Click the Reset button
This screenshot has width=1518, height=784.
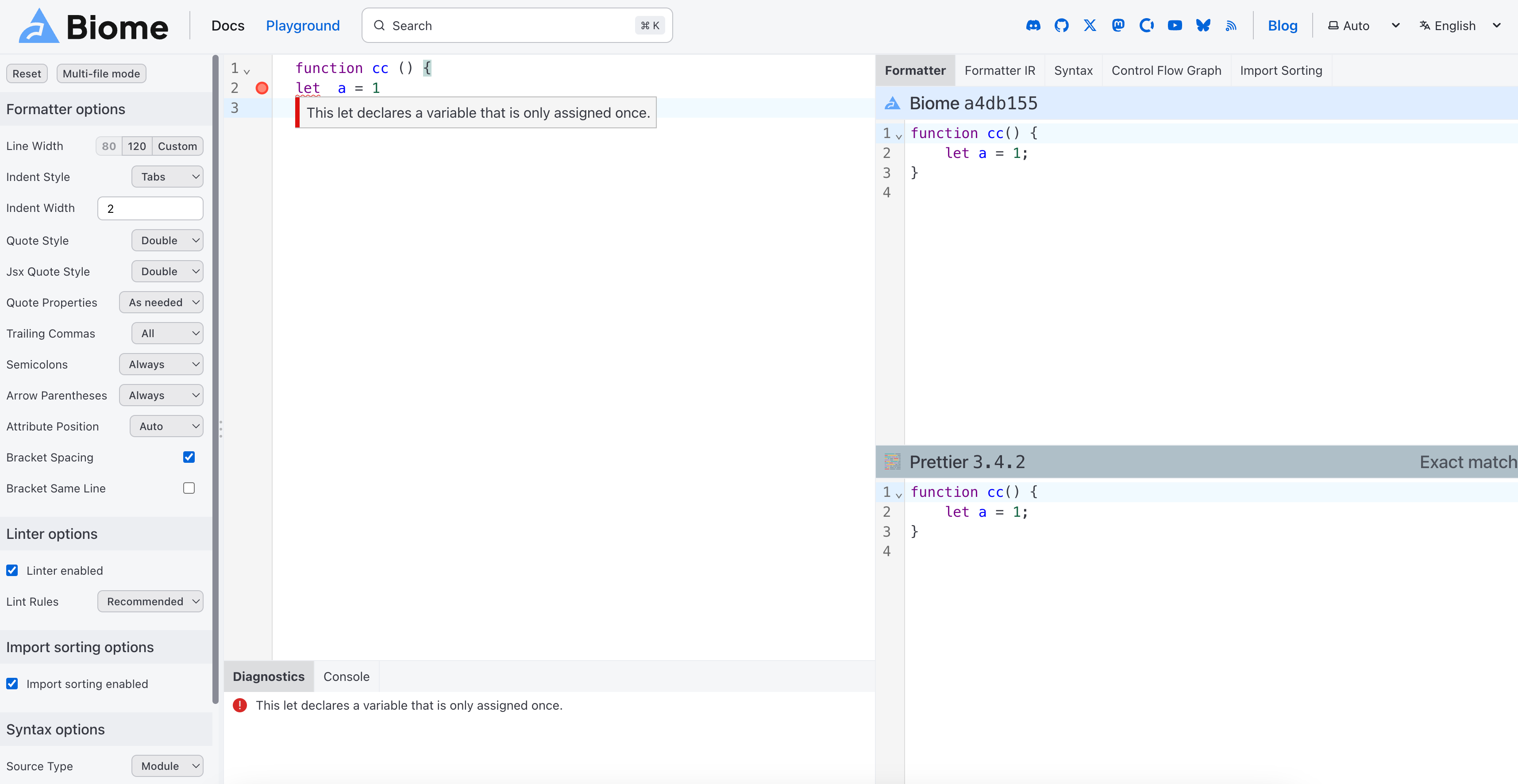click(27, 73)
